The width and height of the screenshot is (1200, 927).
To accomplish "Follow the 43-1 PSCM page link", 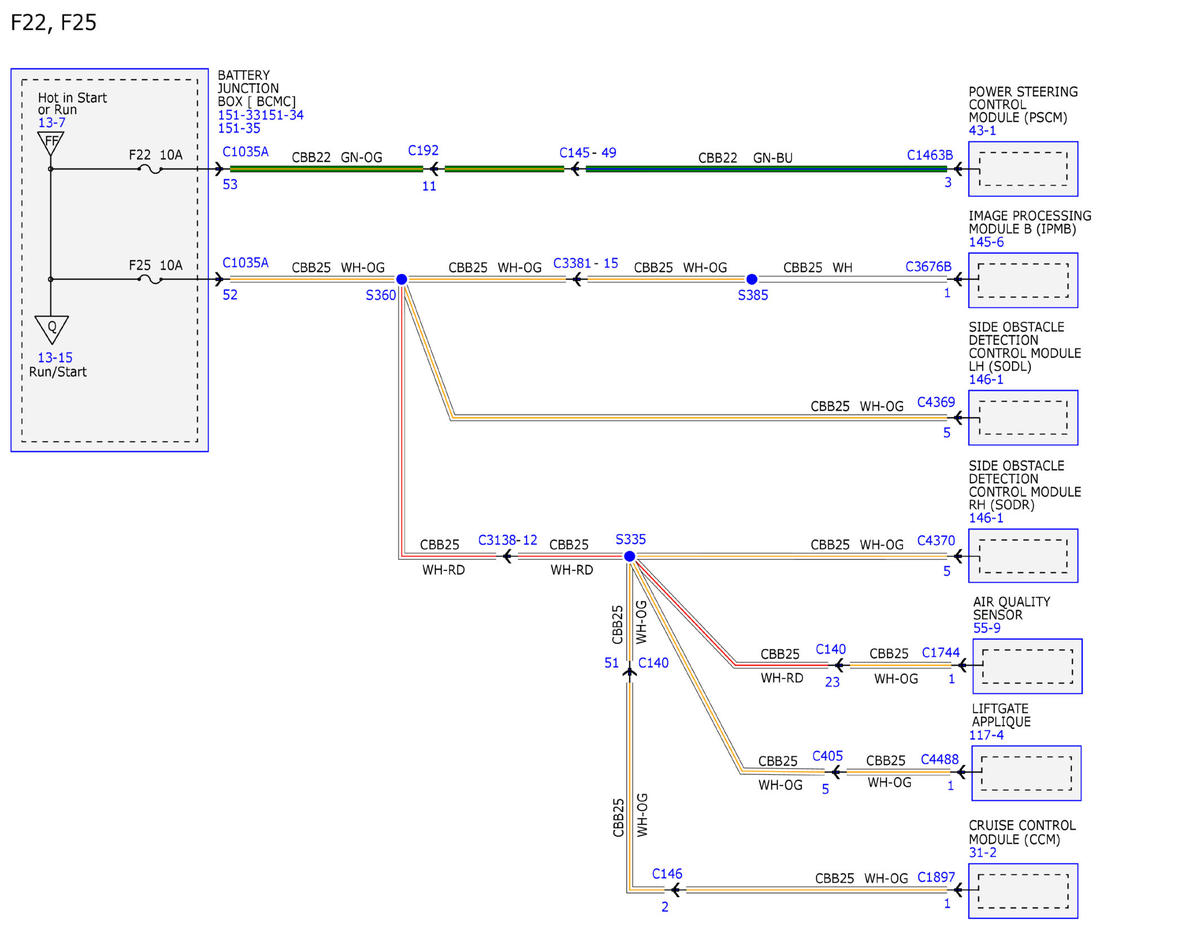I will point(982,130).
